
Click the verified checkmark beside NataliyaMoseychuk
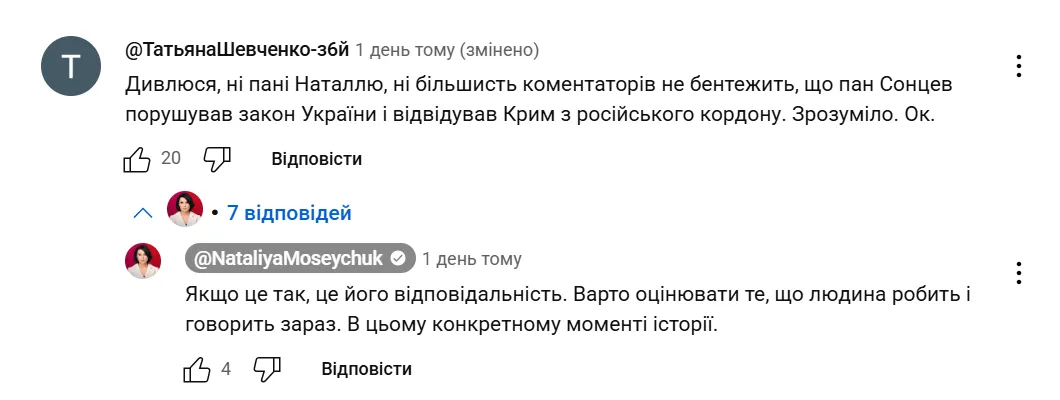click(x=398, y=259)
